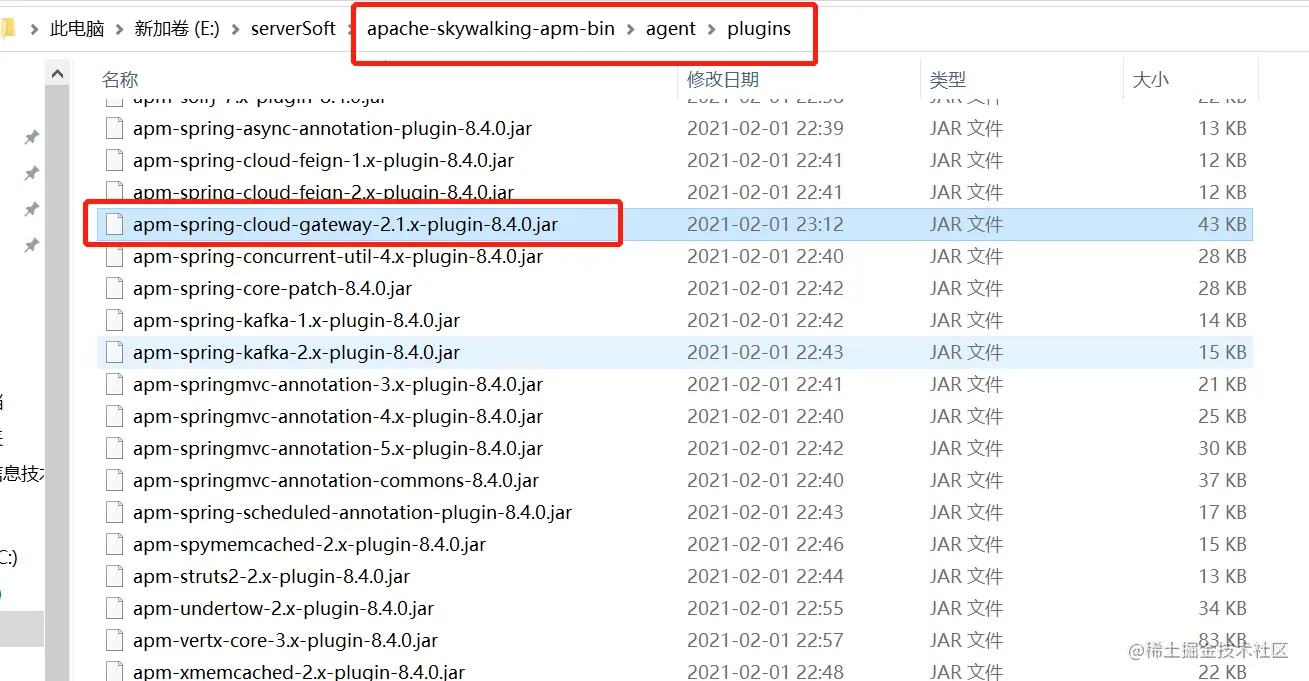Select file apm-struts2-2.x-plugin-8.4.0.jar
Screen dimensions: 1309x681
[271, 576]
